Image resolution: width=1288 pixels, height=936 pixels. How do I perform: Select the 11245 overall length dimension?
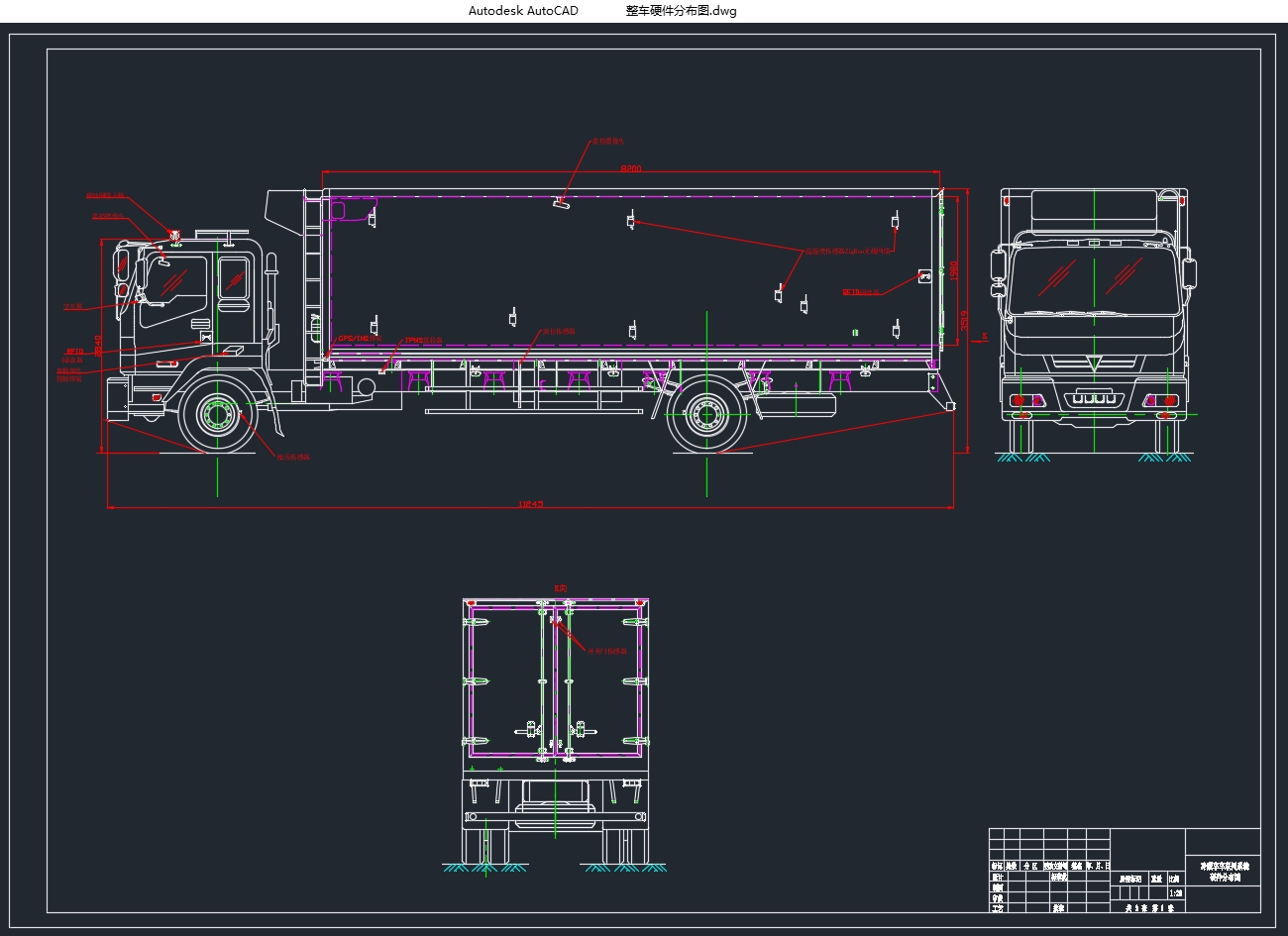(531, 504)
